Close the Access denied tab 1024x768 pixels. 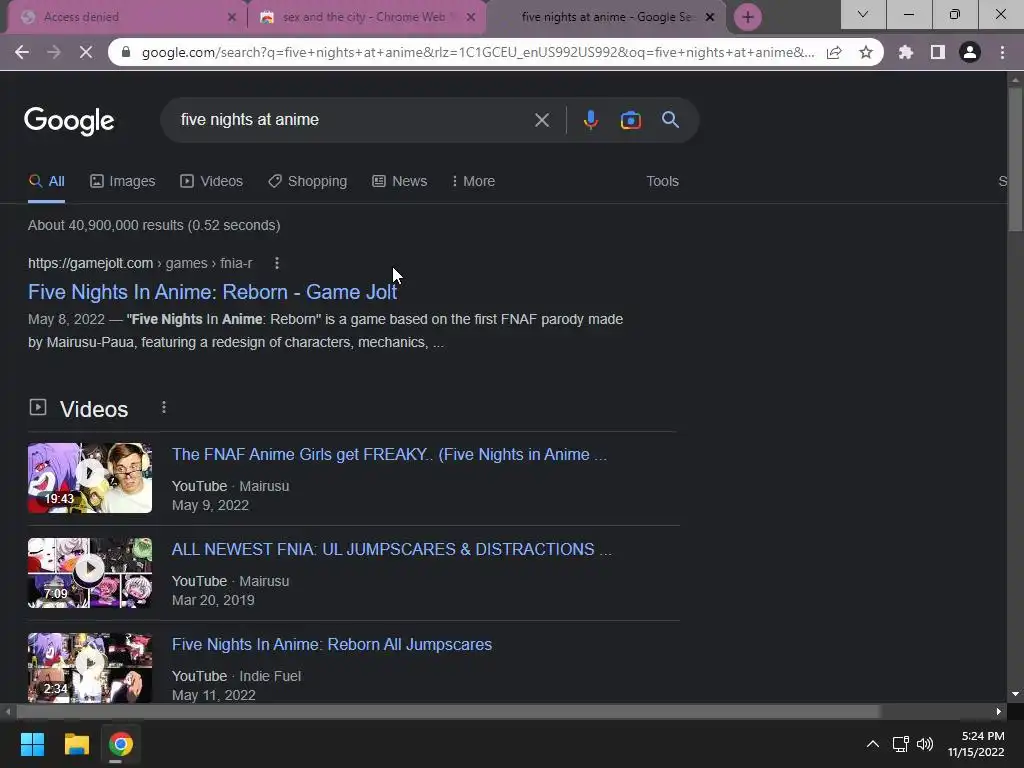pyautogui.click(x=232, y=18)
